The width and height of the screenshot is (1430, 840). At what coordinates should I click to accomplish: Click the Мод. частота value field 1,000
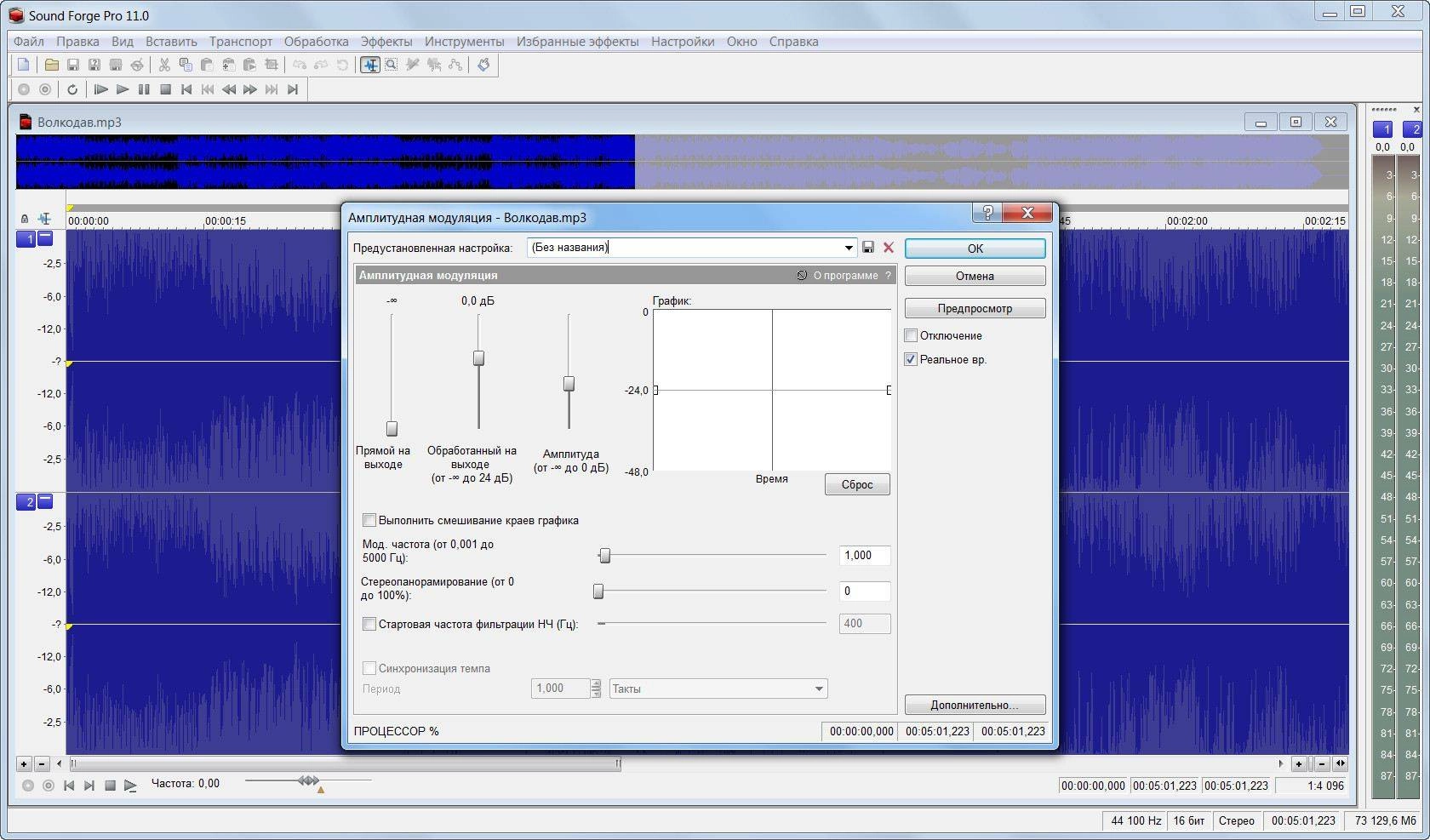pos(865,556)
